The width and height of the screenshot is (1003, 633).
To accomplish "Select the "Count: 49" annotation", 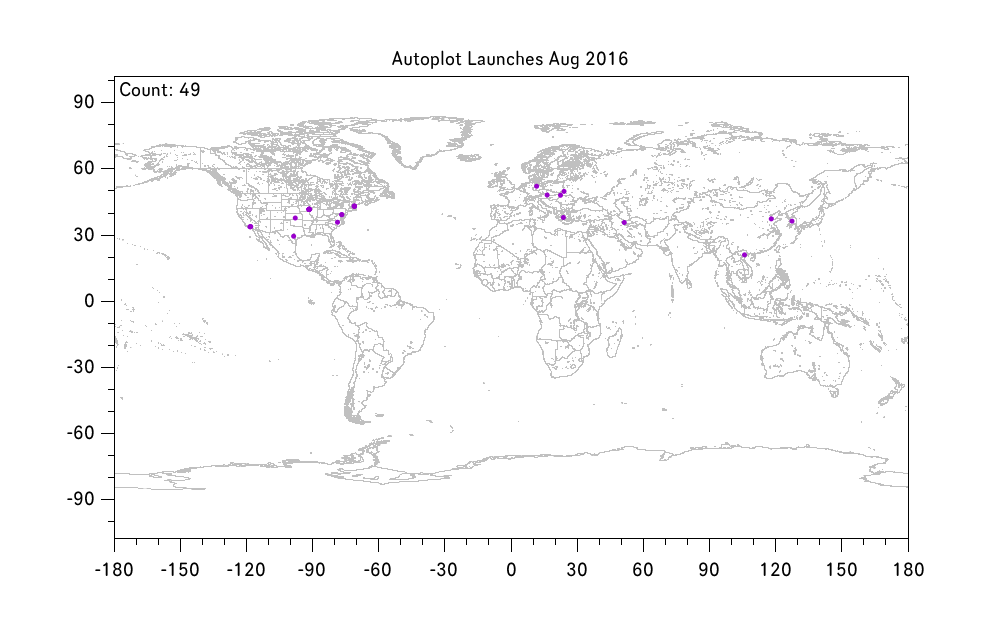I will click(x=160, y=90).
